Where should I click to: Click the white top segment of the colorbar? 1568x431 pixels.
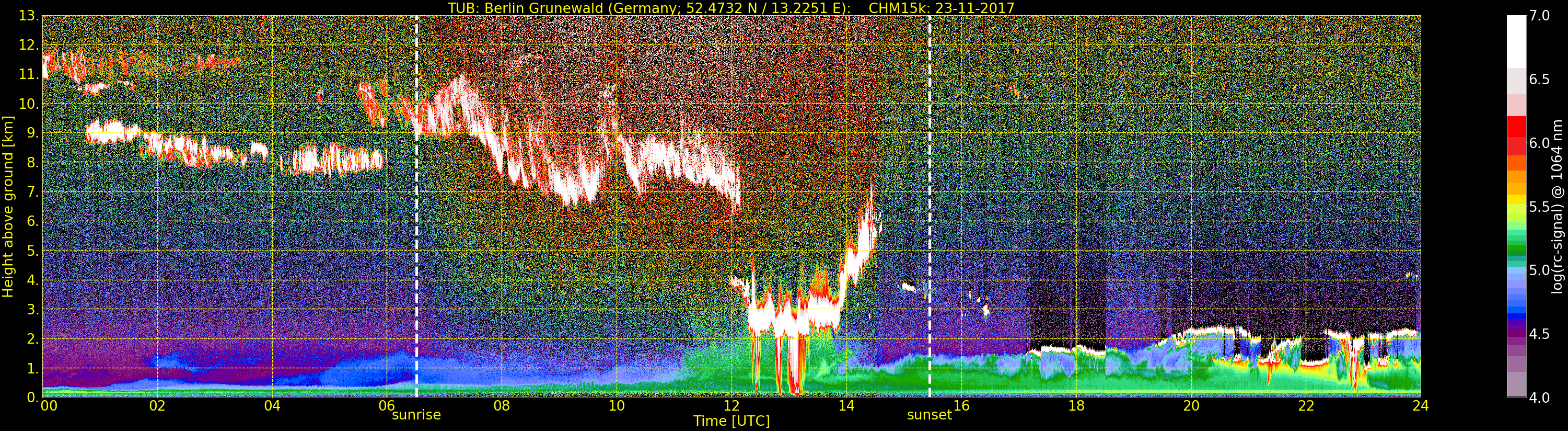tap(1516, 41)
